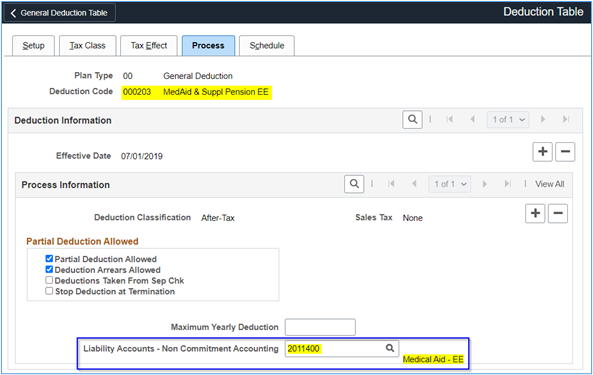Click the After-Tax classification value
593x375 pixels.
point(218,218)
